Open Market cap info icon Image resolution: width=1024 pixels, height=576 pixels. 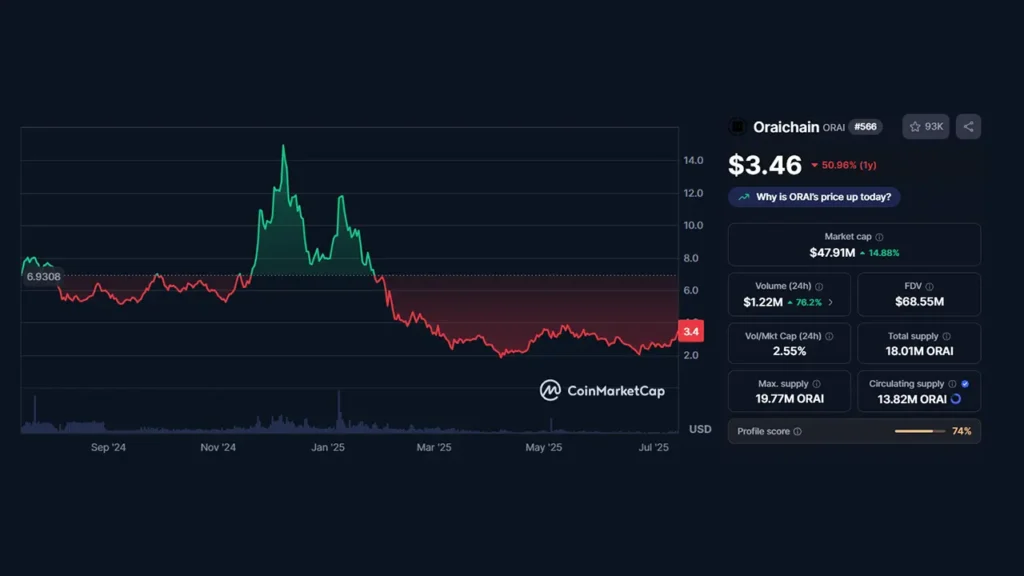pos(879,237)
